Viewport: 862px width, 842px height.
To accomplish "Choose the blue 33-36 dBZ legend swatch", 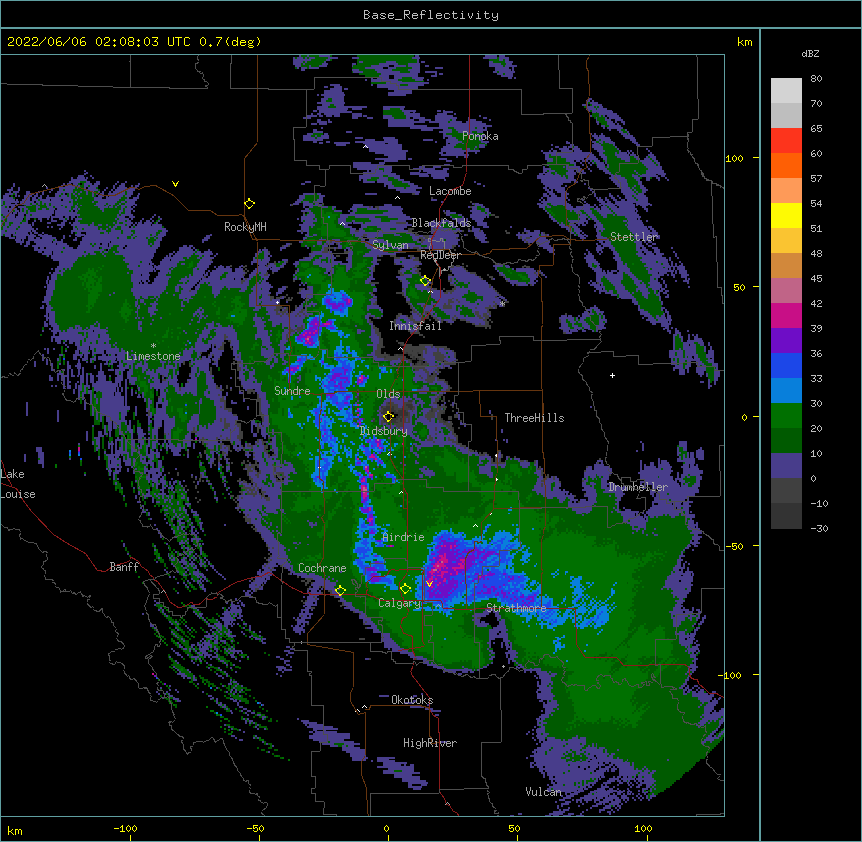I will click(x=786, y=365).
